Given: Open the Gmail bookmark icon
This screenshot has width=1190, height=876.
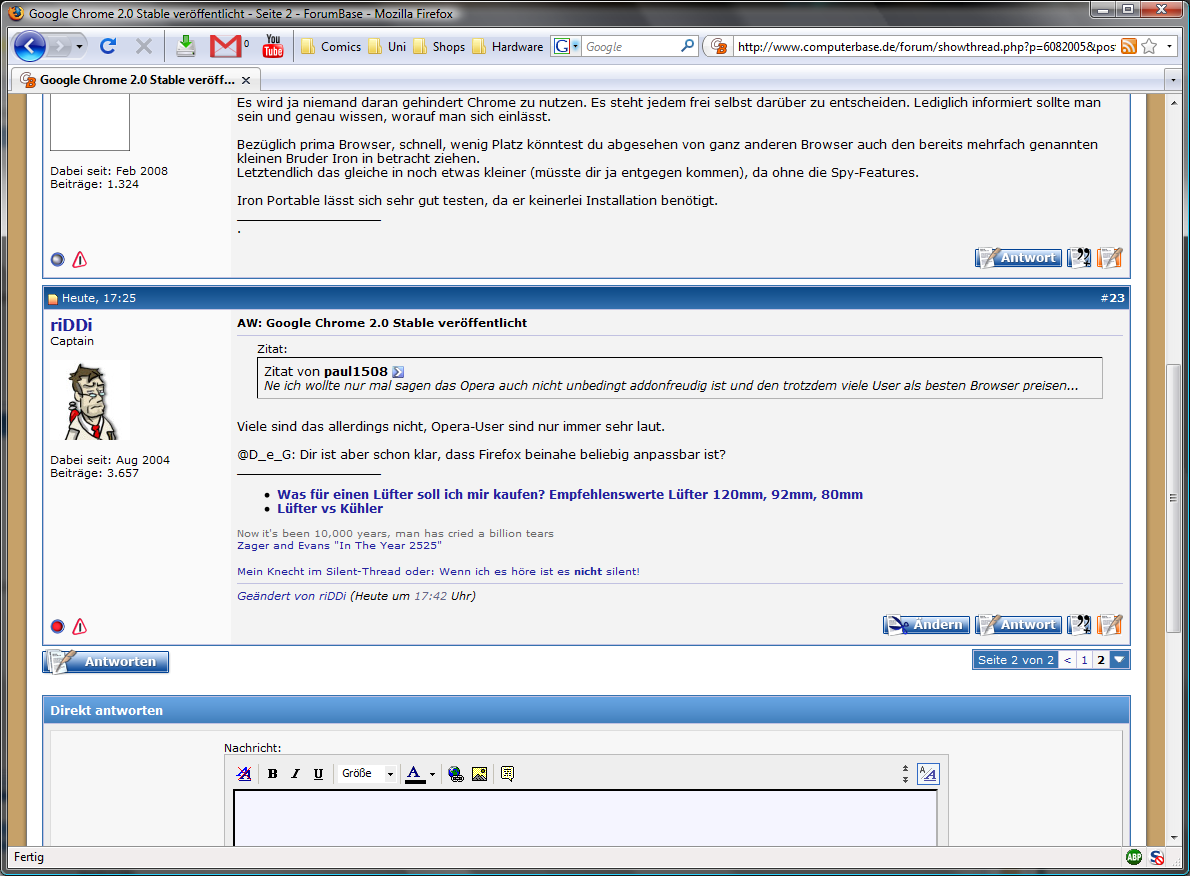Looking at the screenshot, I should coord(225,46).
